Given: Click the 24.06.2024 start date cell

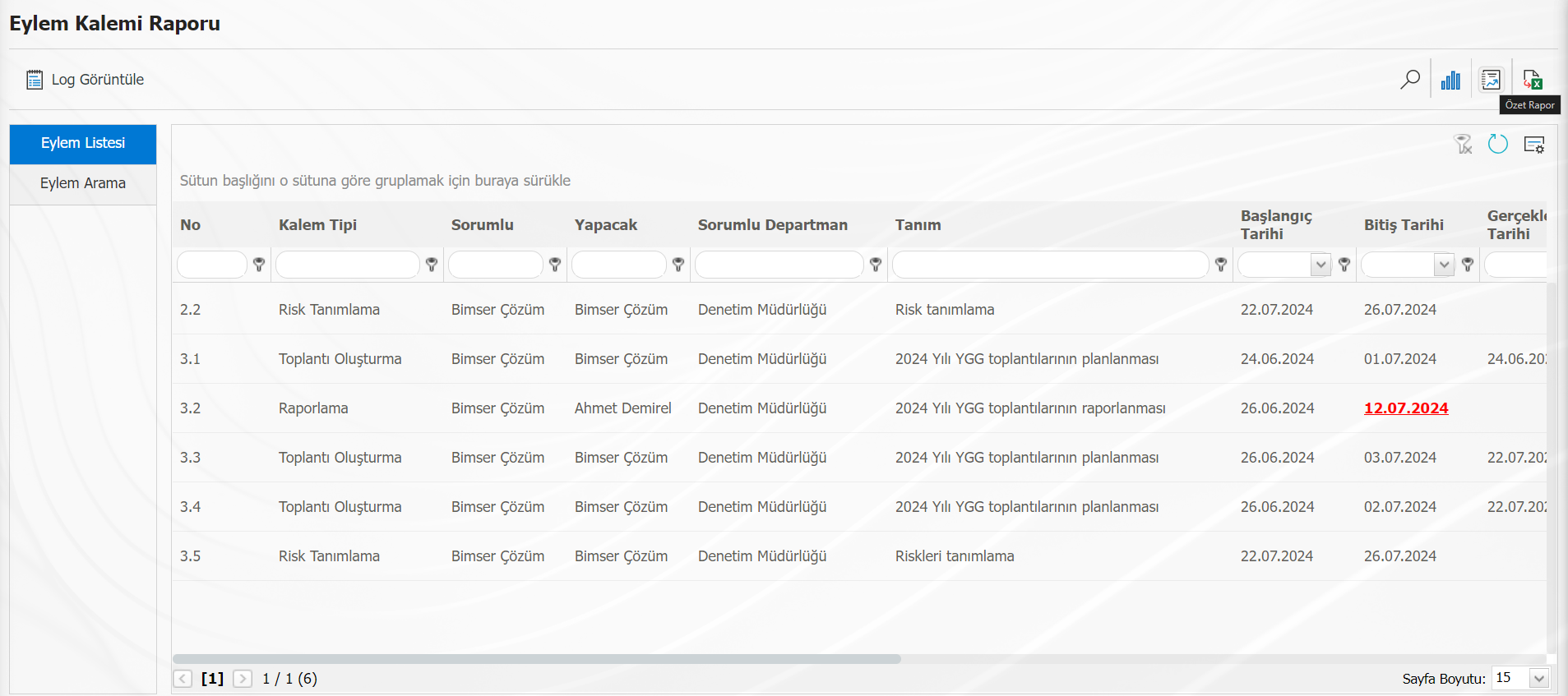Looking at the screenshot, I should pos(1277,359).
